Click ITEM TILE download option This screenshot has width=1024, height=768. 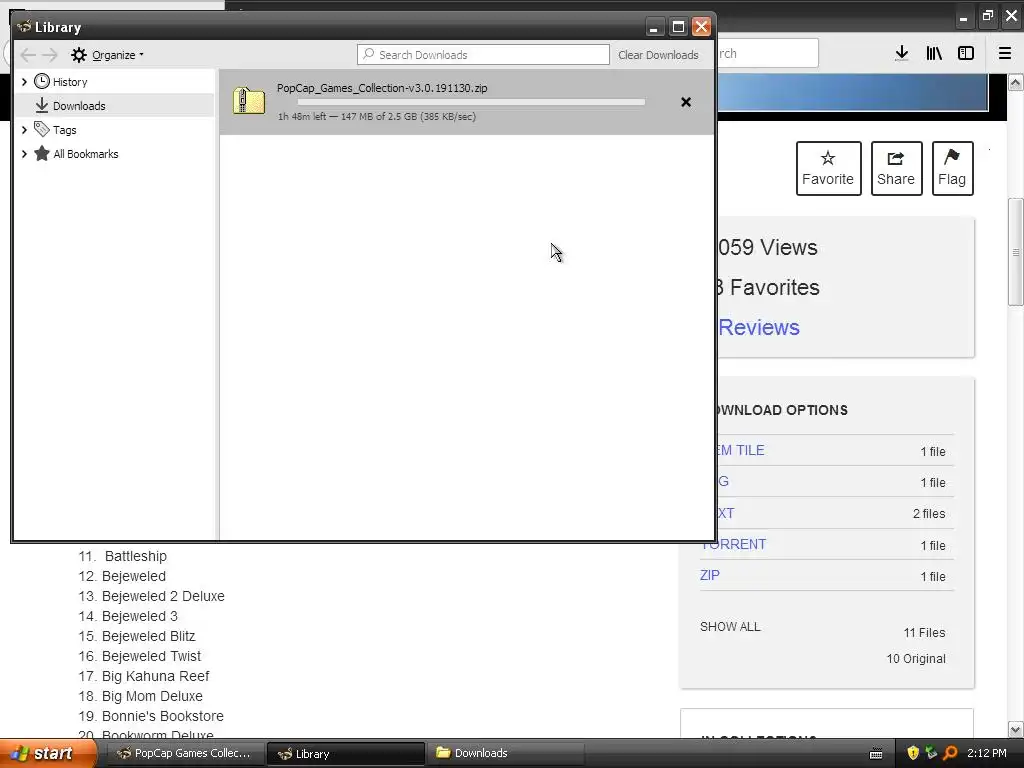pyautogui.click(x=741, y=450)
